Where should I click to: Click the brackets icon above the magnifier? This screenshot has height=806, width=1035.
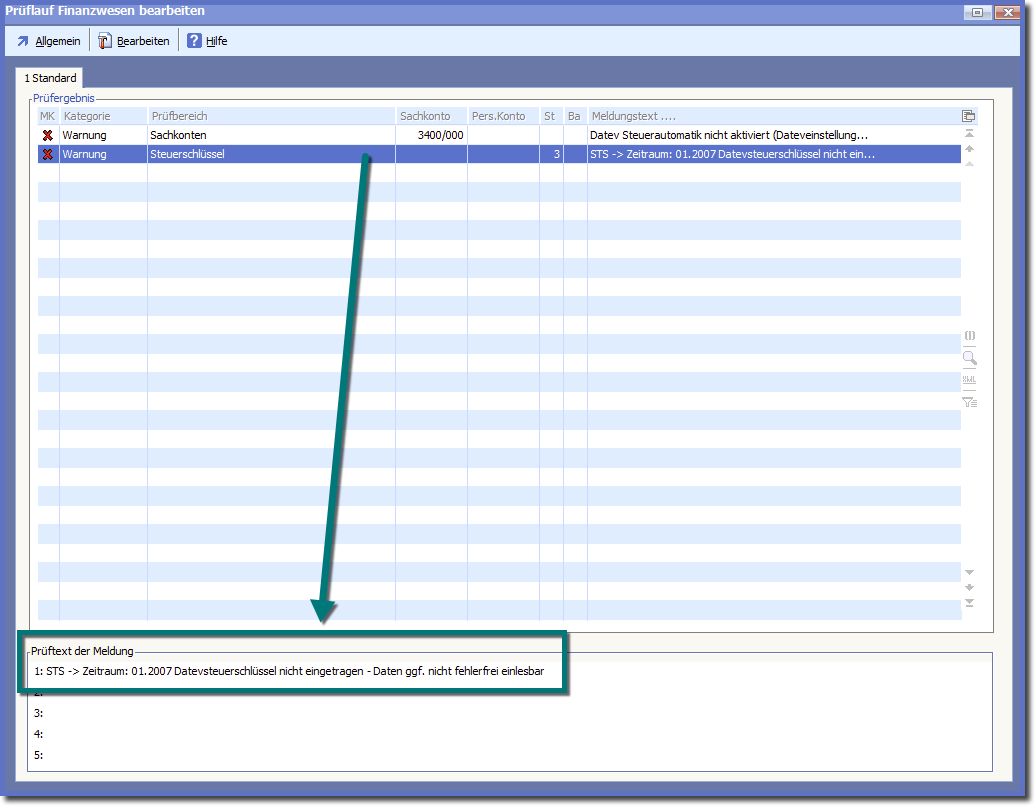tap(968, 336)
